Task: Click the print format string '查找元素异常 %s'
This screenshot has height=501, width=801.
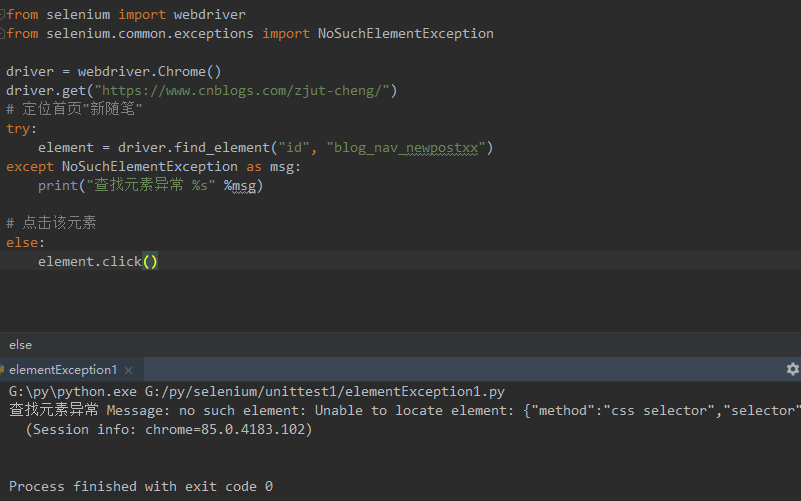Action: point(151,185)
